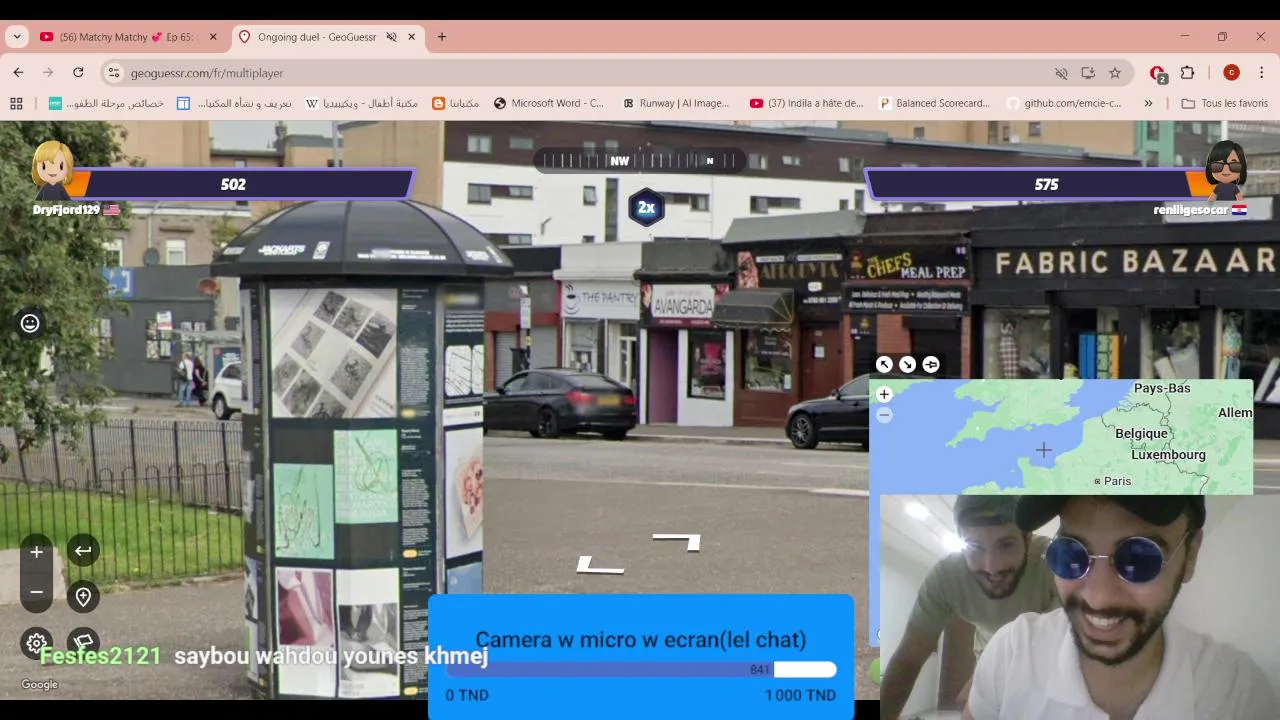Screen dimensions: 1280x720
Task: Expand the tab search dropdown
Action: (x=17, y=37)
